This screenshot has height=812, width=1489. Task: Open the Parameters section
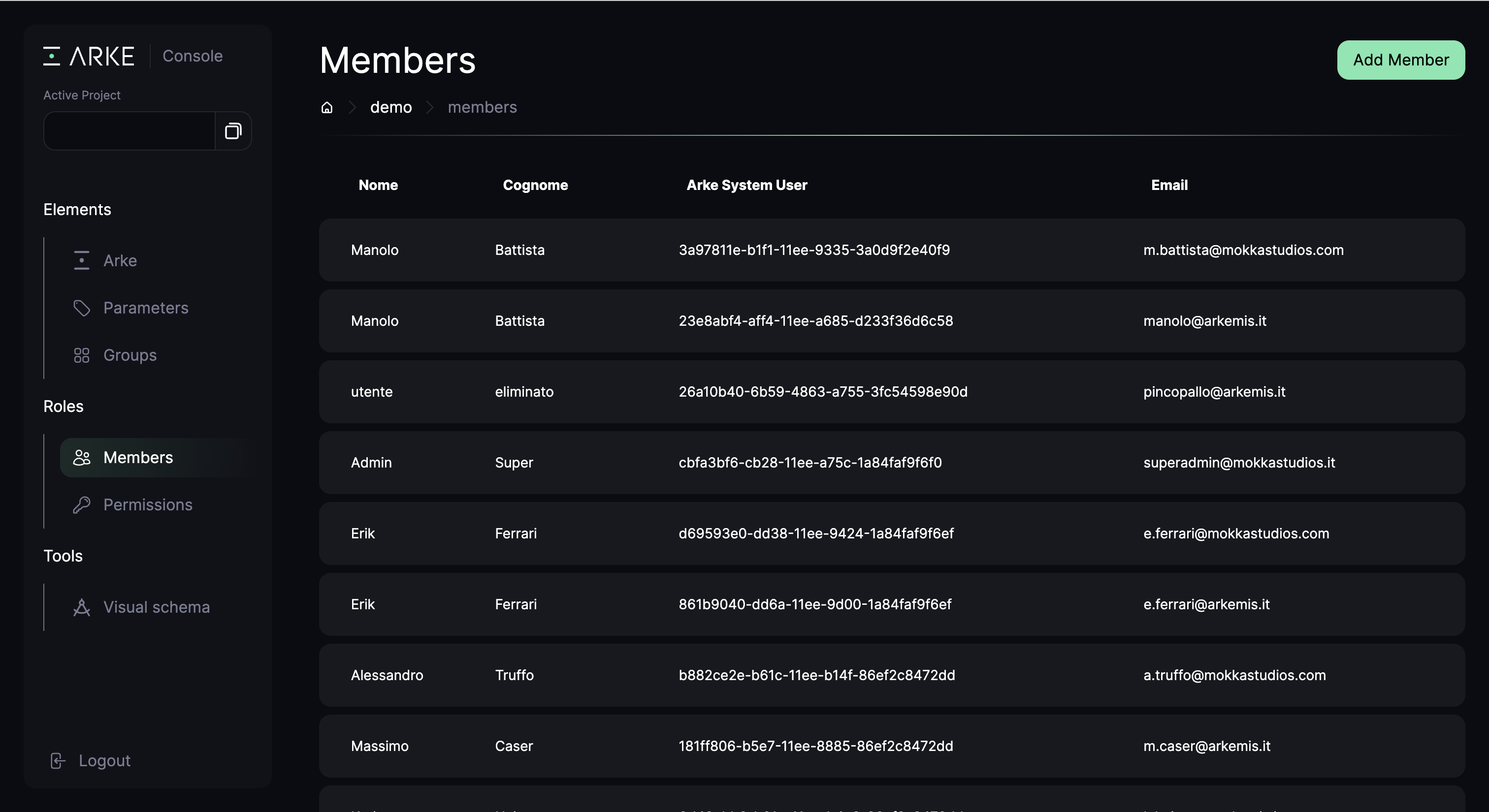pyautogui.click(x=146, y=308)
